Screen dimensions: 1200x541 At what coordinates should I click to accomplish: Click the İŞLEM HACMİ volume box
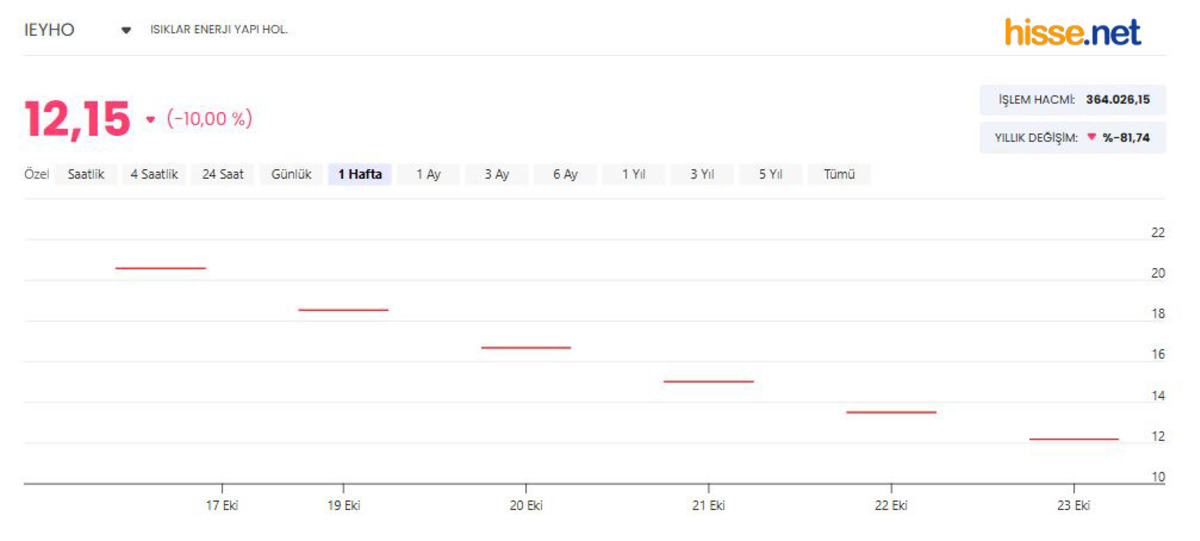click(x=1073, y=100)
